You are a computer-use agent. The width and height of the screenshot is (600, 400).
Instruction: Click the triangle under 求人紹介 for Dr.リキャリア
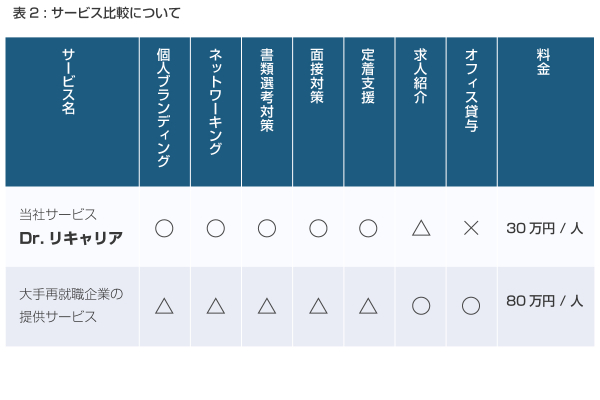point(421,228)
